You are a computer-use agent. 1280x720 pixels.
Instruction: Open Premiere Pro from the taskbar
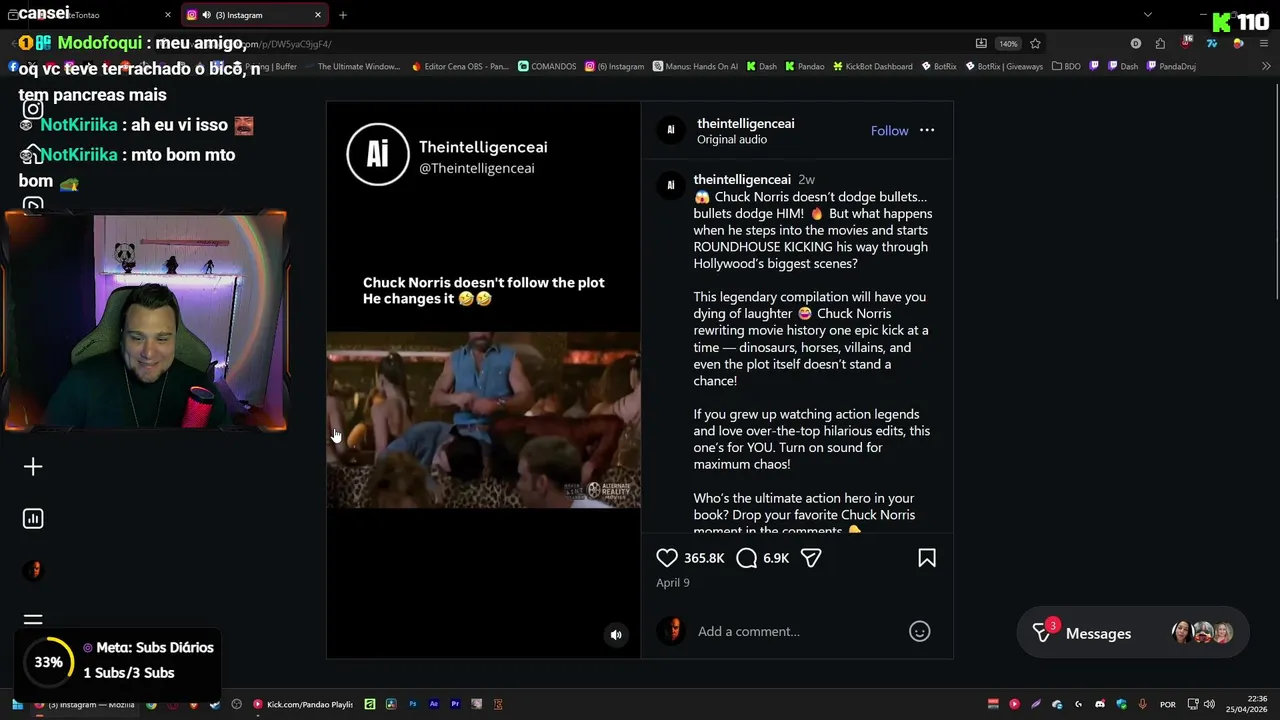(x=455, y=704)
